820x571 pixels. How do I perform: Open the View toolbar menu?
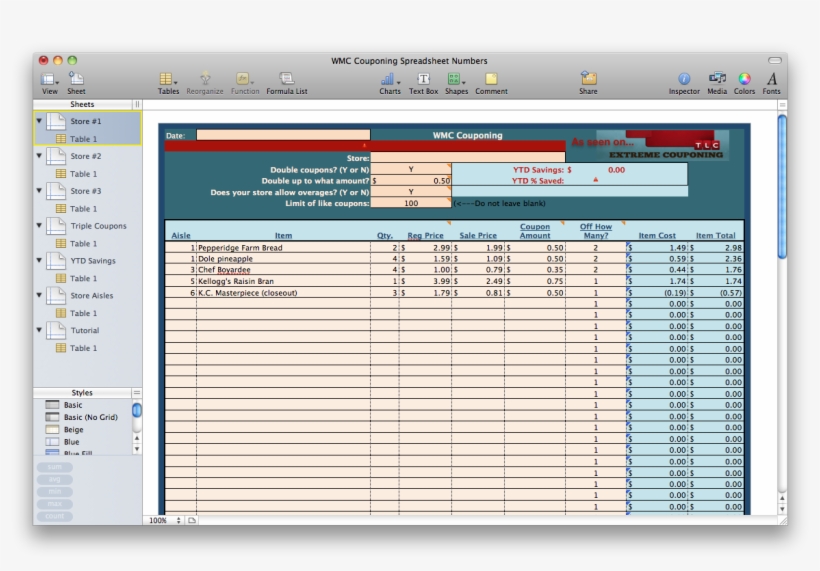[x=49, y=83]
